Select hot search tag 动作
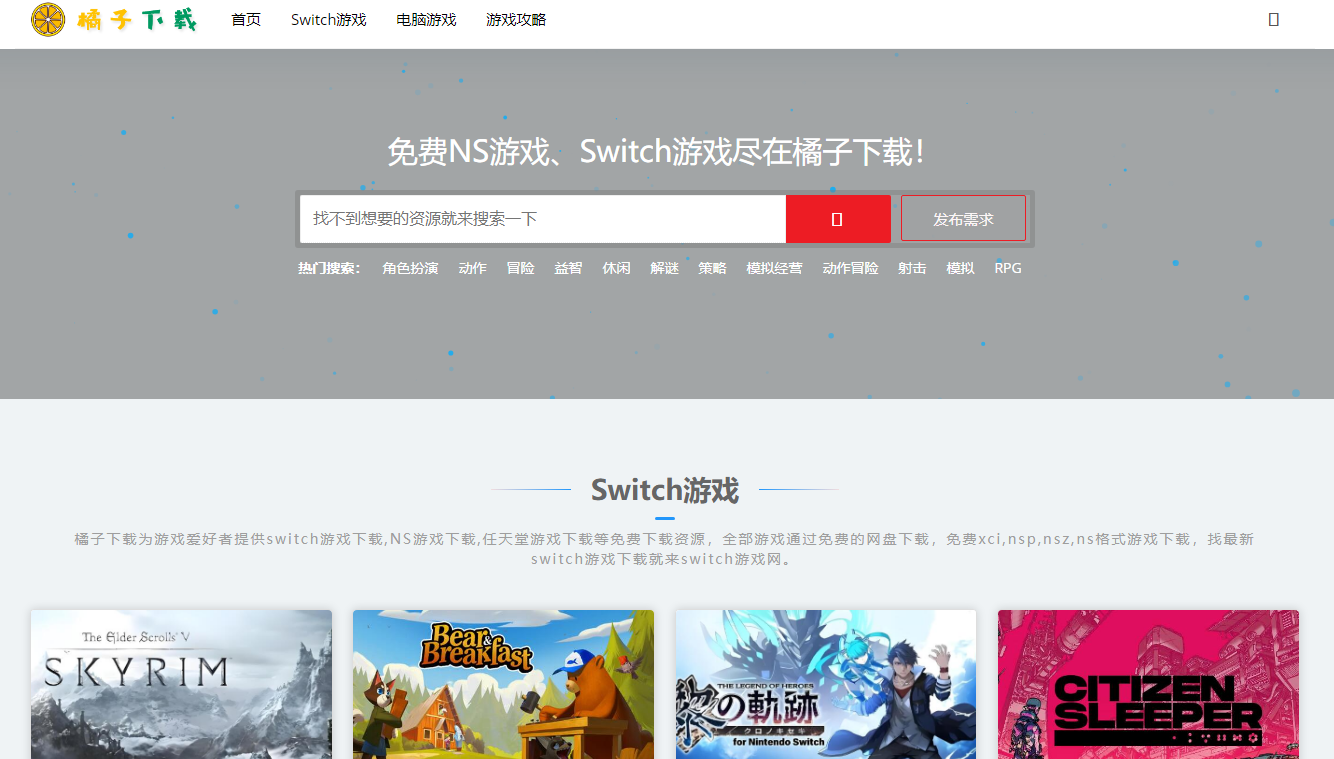 [473, 268]
